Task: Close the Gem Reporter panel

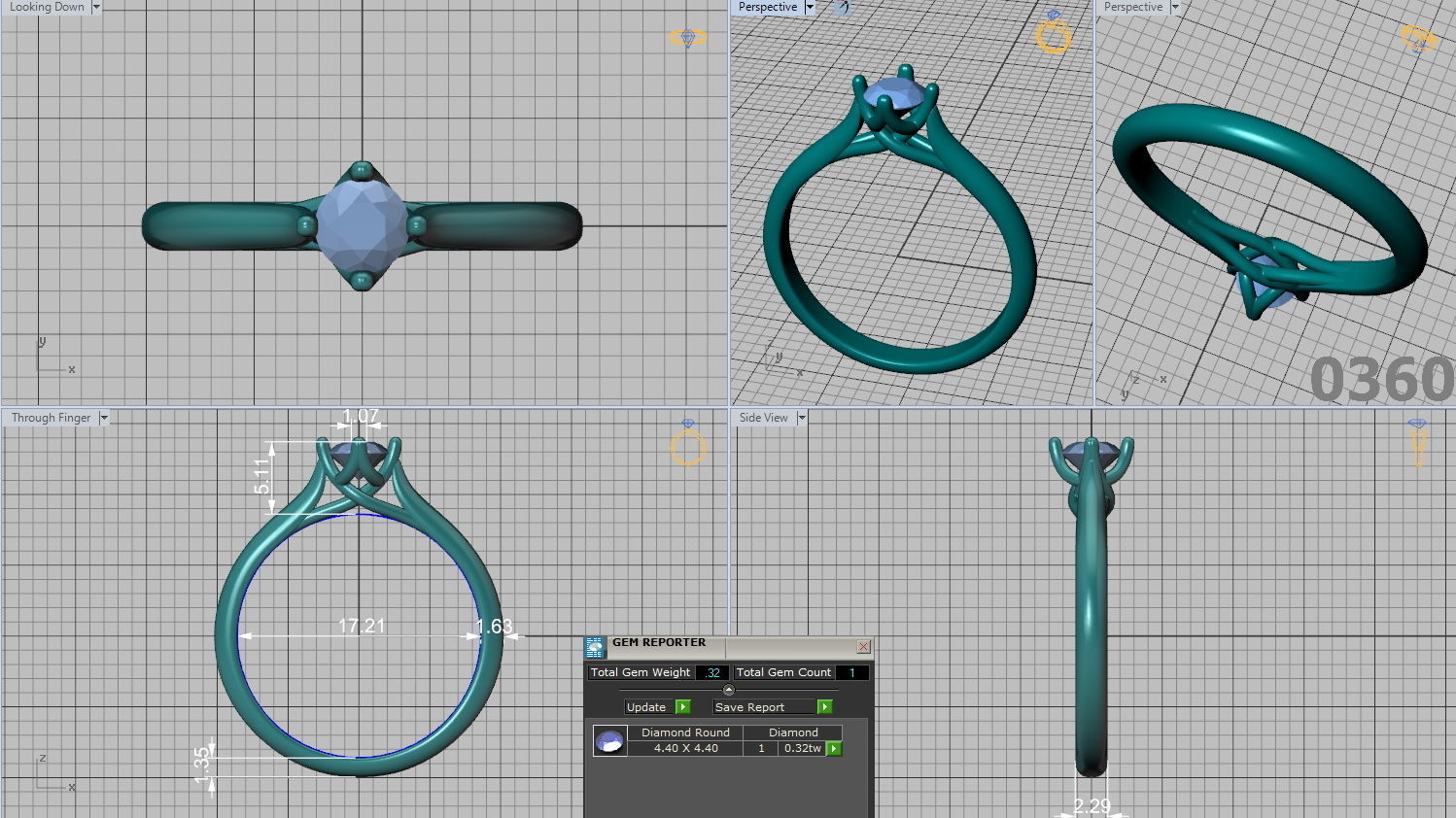Action: [x=863, y=647]
